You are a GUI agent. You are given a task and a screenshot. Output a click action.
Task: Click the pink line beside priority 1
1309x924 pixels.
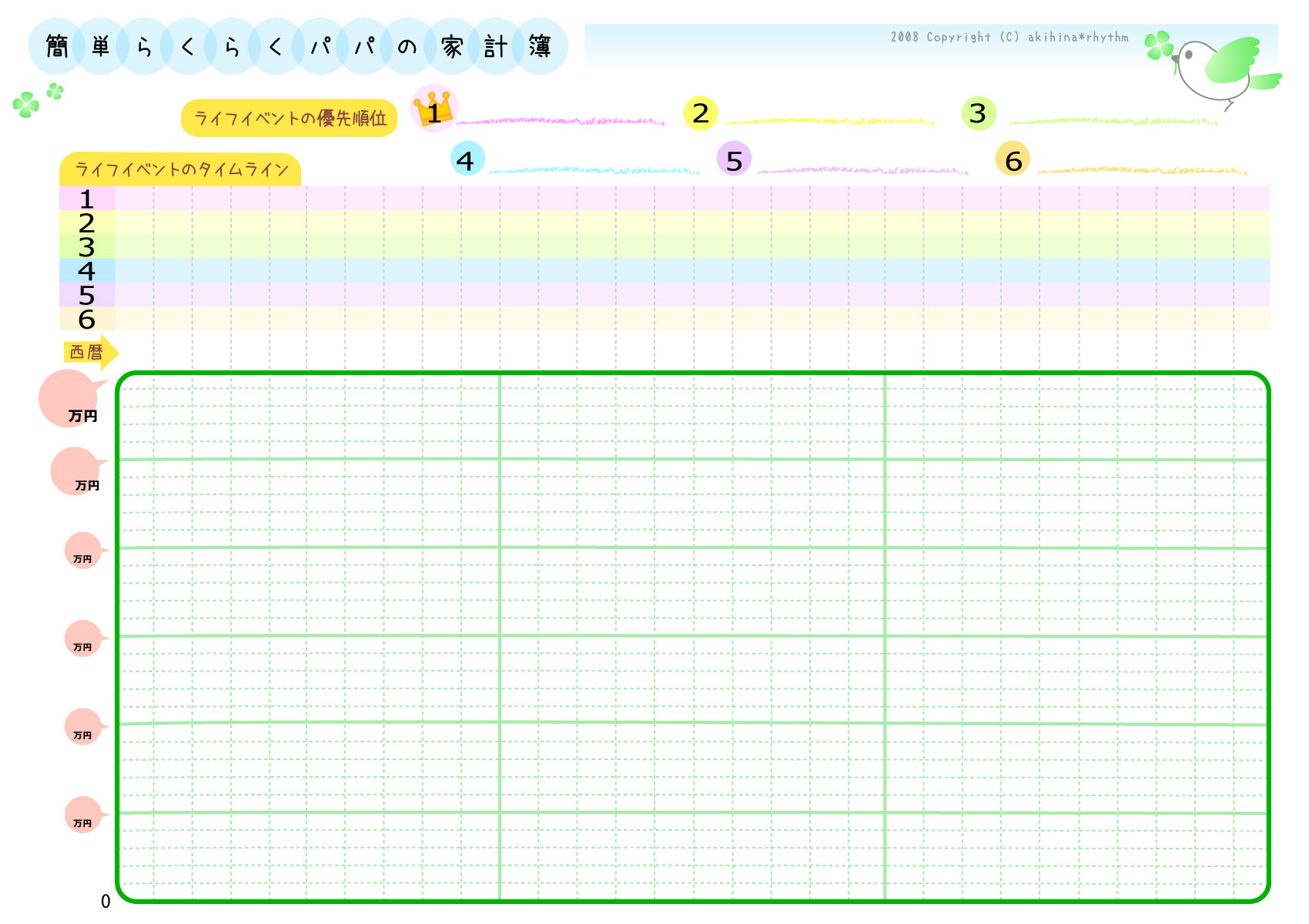(561, 121)
